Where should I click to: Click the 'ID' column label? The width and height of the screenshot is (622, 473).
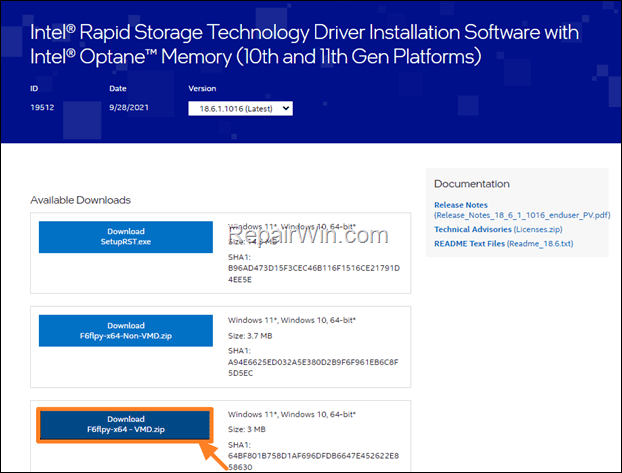(34, 88)
